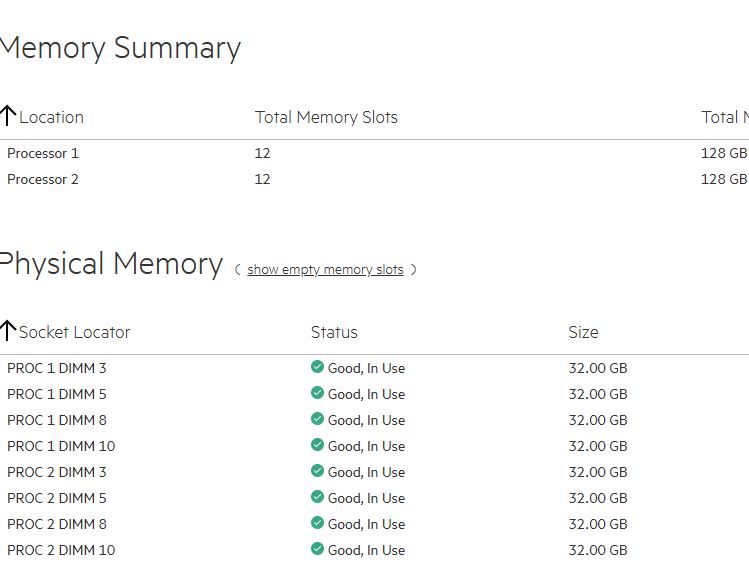Select the PROC 1 DIMM 8 entry
Image resolution: width=749 pixels, height=579 pixels.
click(x=56, y=420)
